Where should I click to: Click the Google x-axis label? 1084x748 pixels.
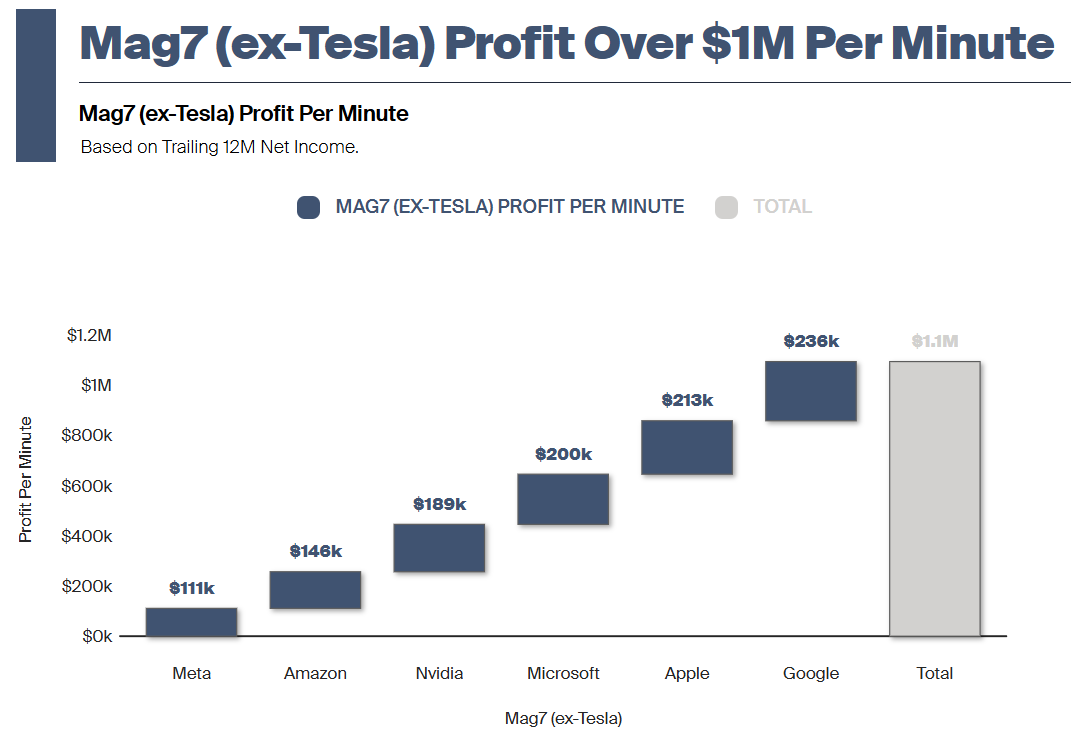click(x=811, y=673)
